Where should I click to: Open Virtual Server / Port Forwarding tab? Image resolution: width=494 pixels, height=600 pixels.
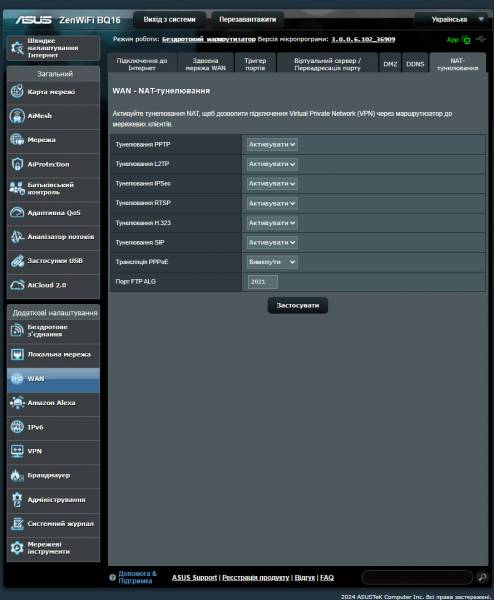coord(327,64)
